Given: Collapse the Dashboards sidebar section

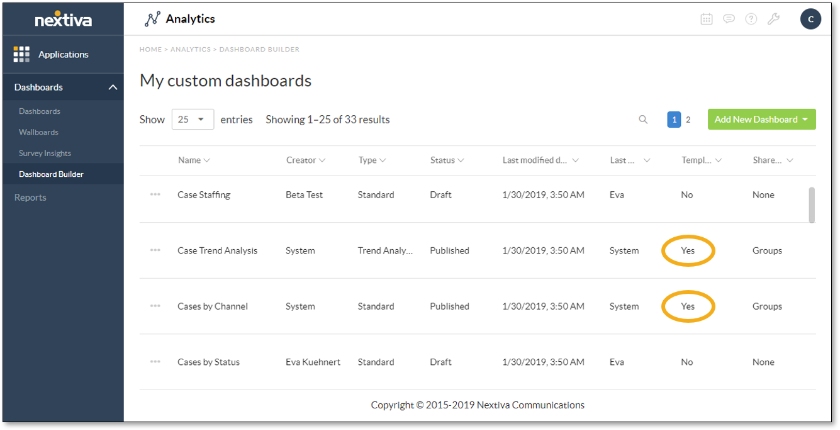Looking at the screenshot, I should pyautogui.click(x=112, y=88).
